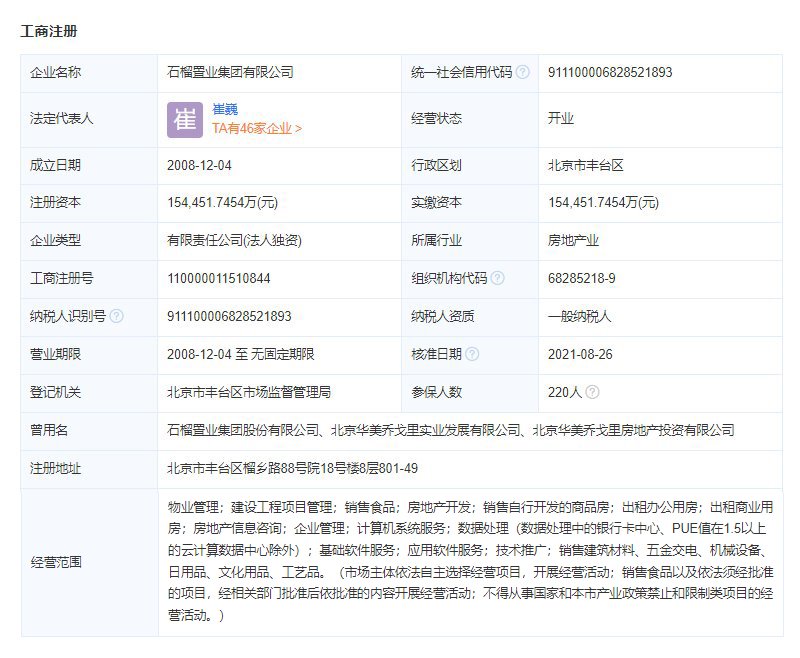Select the 纳税人资质 label cell
Screen dimensions: 800x658
tap(470, 317)
